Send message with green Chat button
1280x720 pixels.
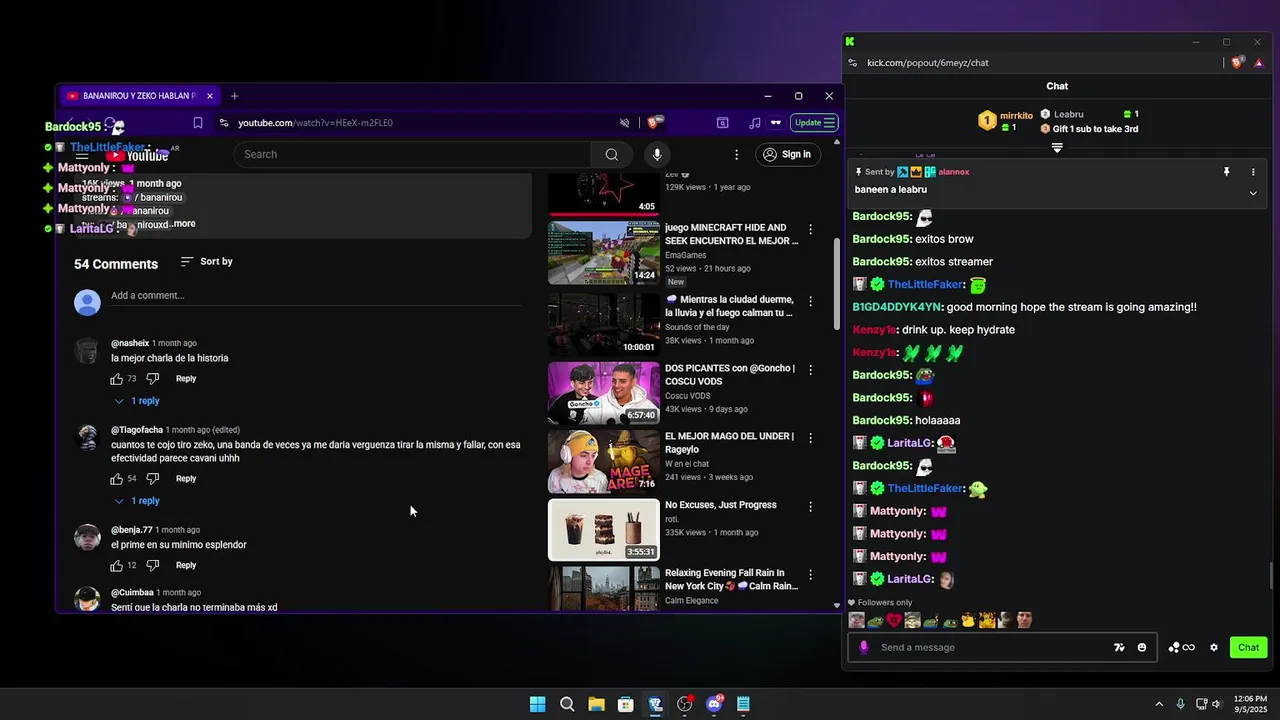point(1248,647)
